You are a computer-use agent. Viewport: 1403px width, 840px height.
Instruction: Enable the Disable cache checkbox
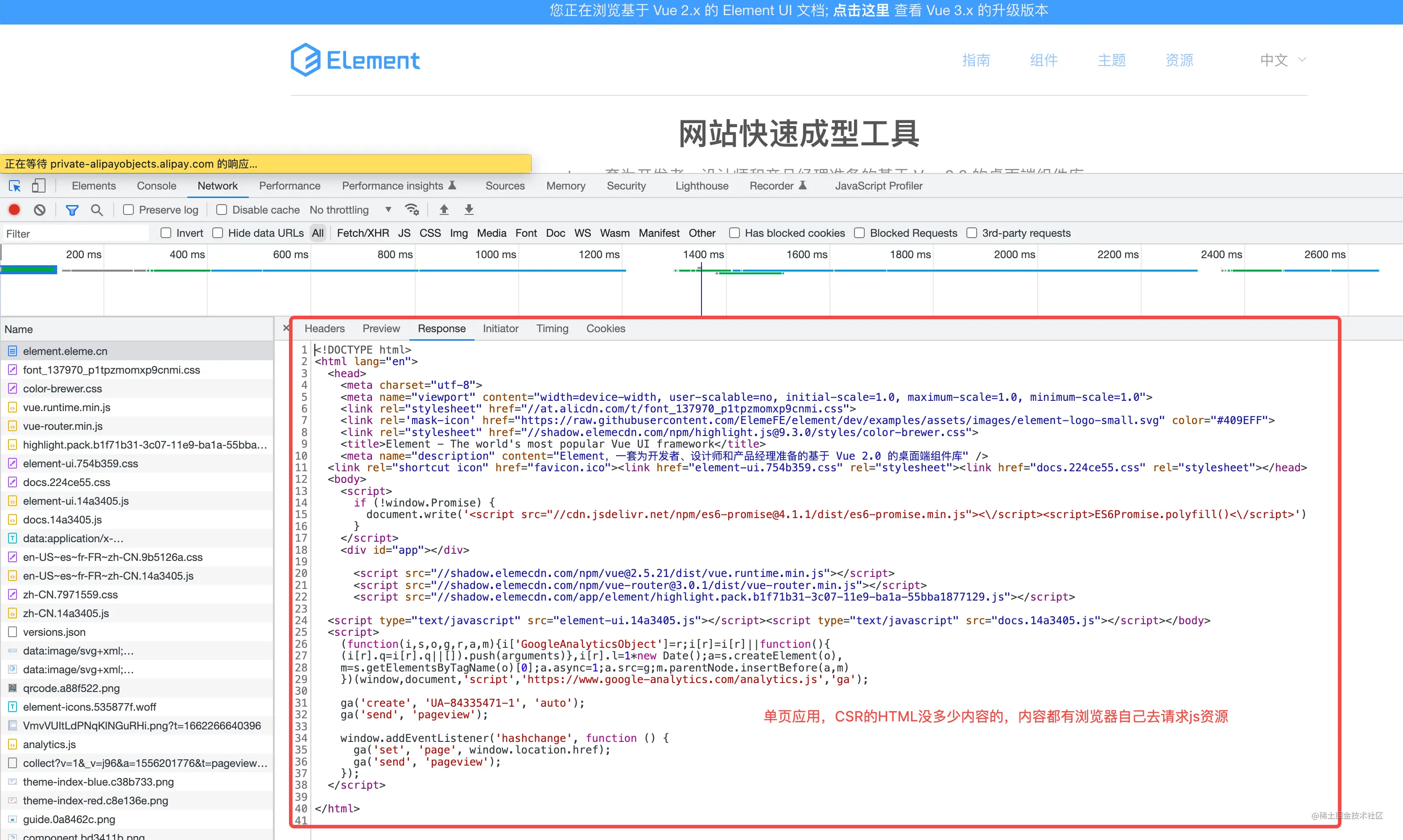[222, 210]
